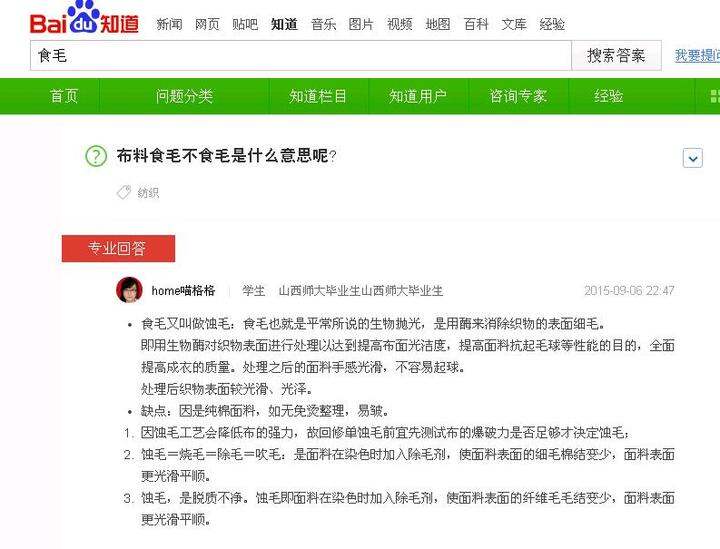720x549 pixels.
Task: Click the Baidu Zhidao logo
Action: click(x=84, y=18)
